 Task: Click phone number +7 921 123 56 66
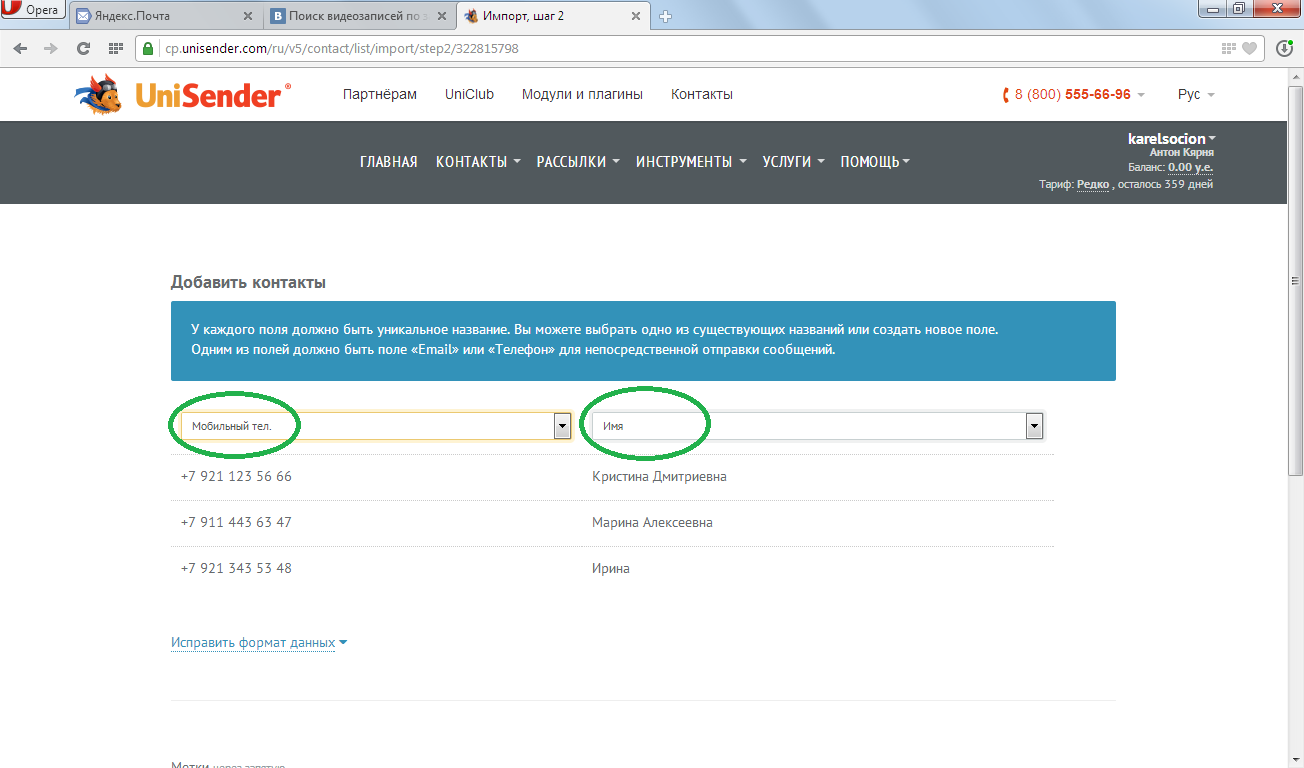pyautogui.click(x=236, y=477)
